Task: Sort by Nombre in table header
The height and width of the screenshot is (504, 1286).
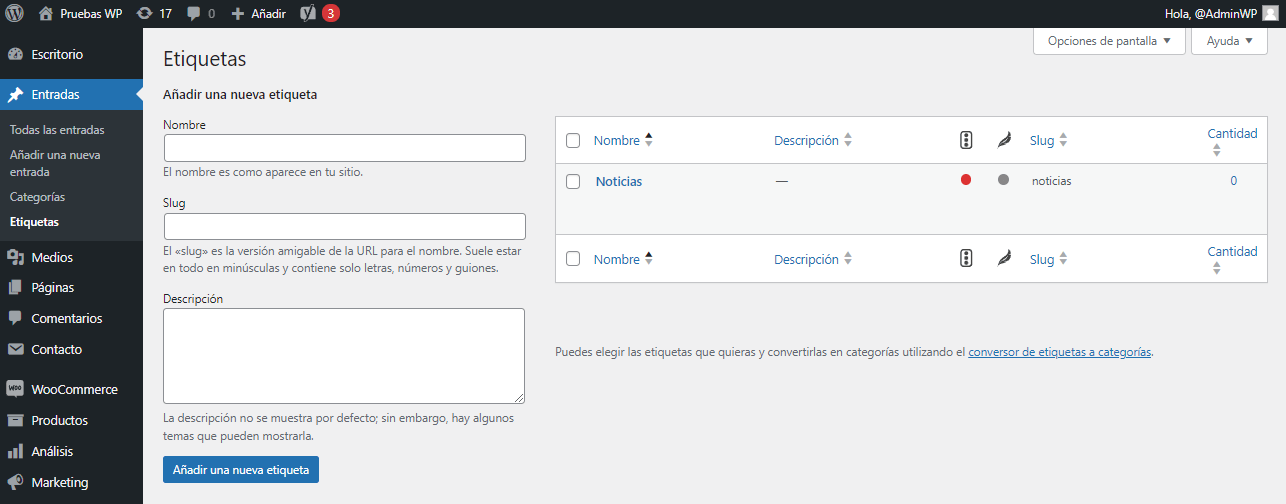Action: [x=623, y=141]
